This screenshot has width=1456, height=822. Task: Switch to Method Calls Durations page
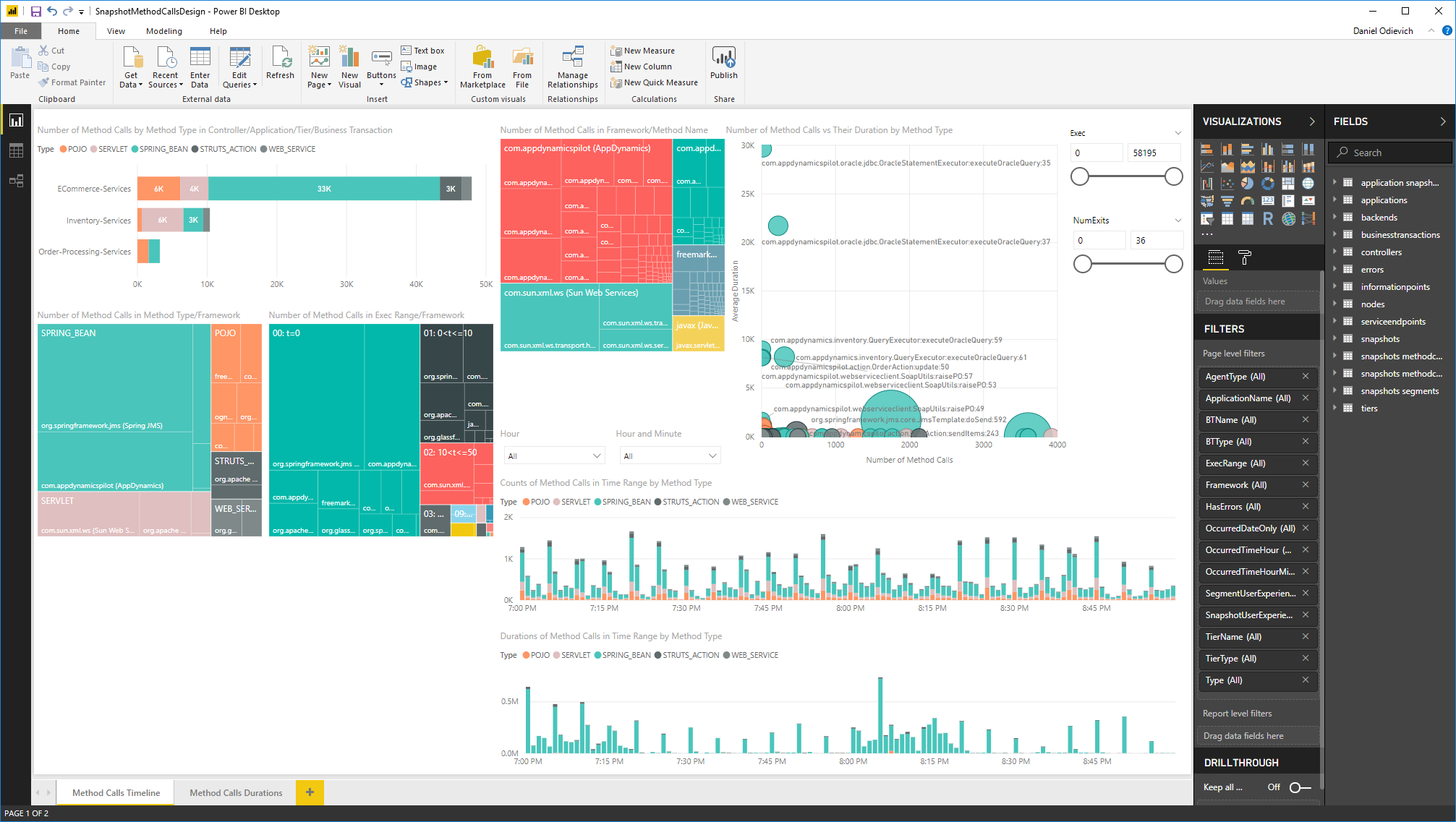tap(236, 792)
